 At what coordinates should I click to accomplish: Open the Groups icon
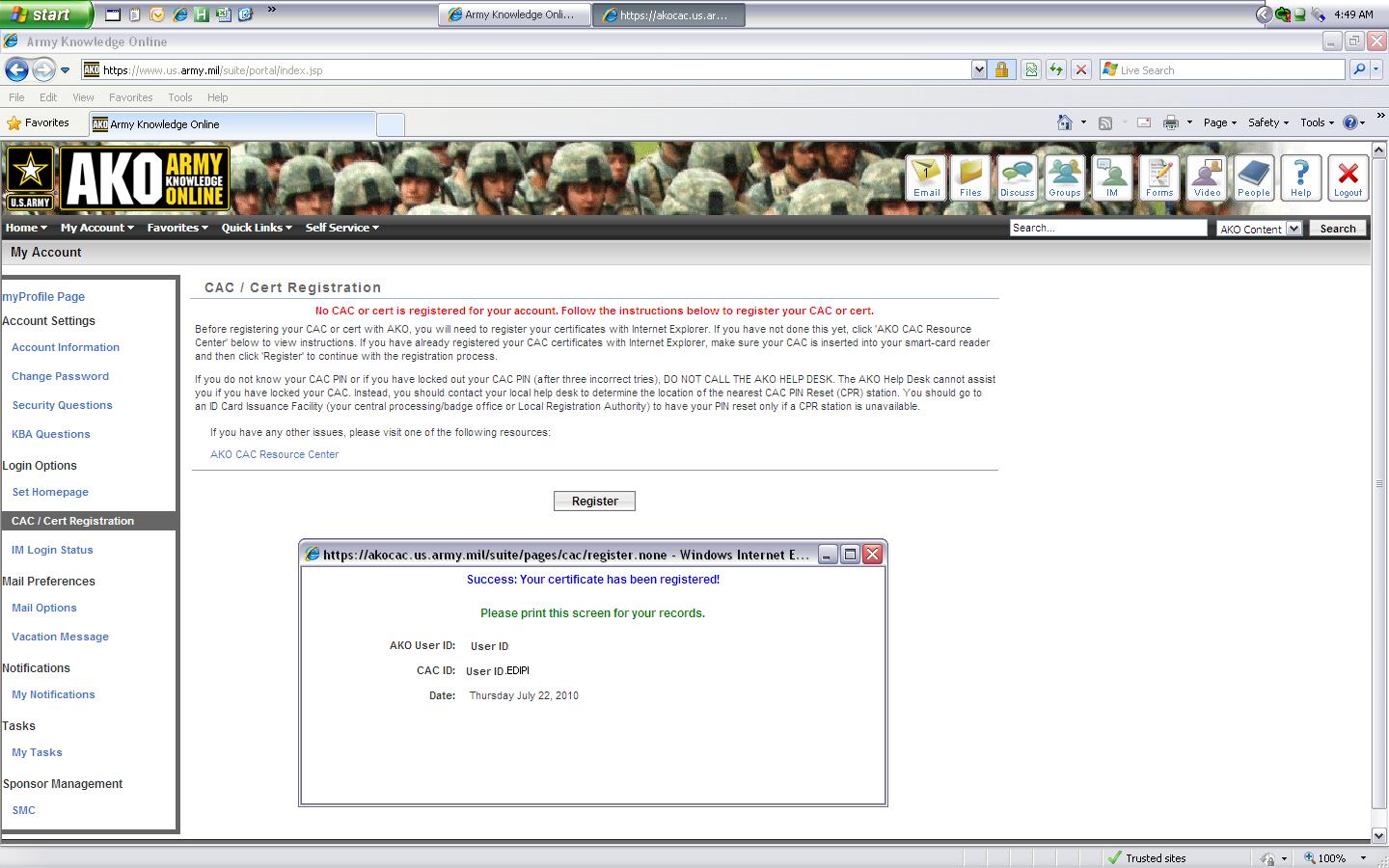1064,177
